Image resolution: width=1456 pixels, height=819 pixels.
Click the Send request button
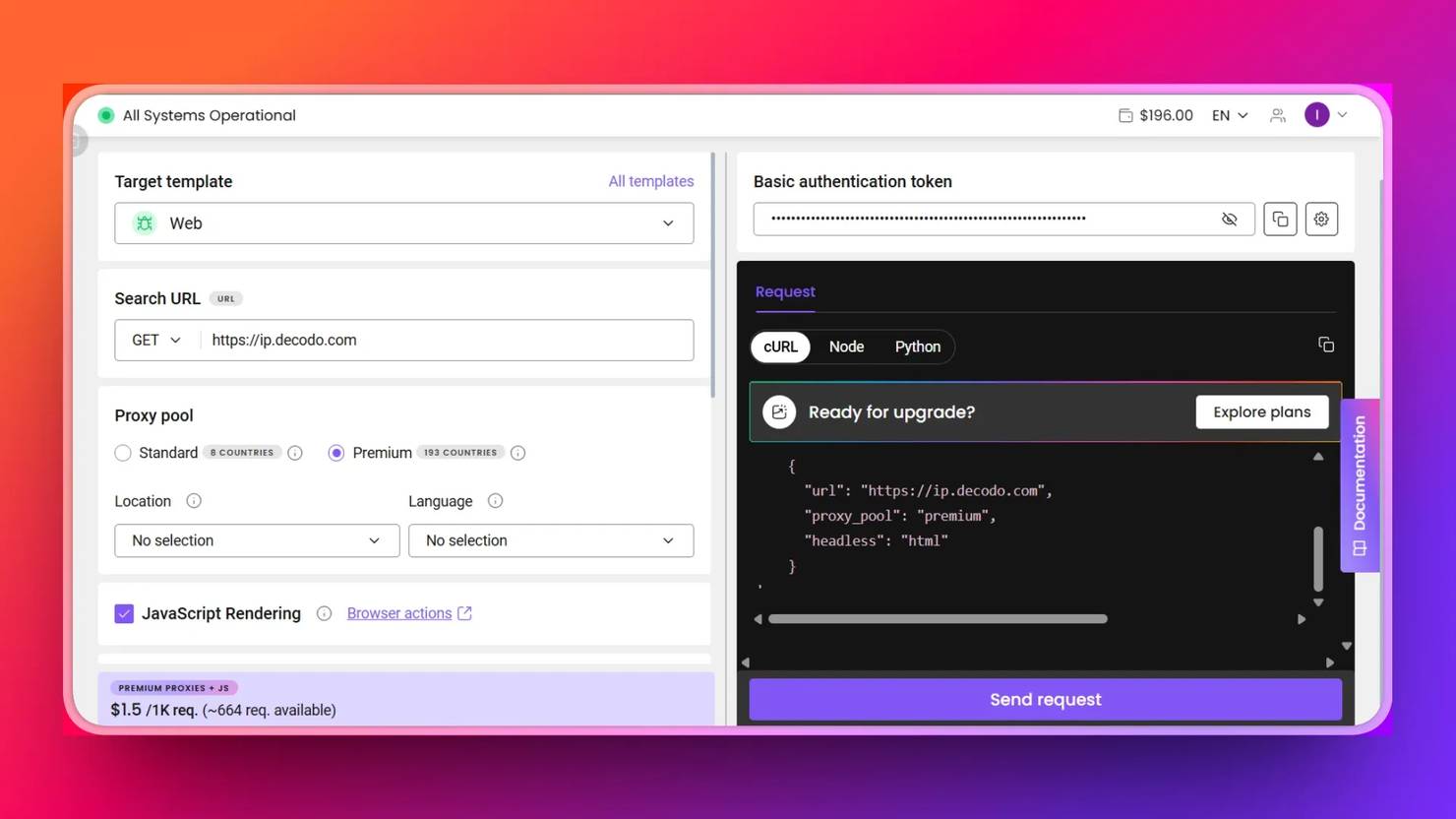click(1045, 700)
